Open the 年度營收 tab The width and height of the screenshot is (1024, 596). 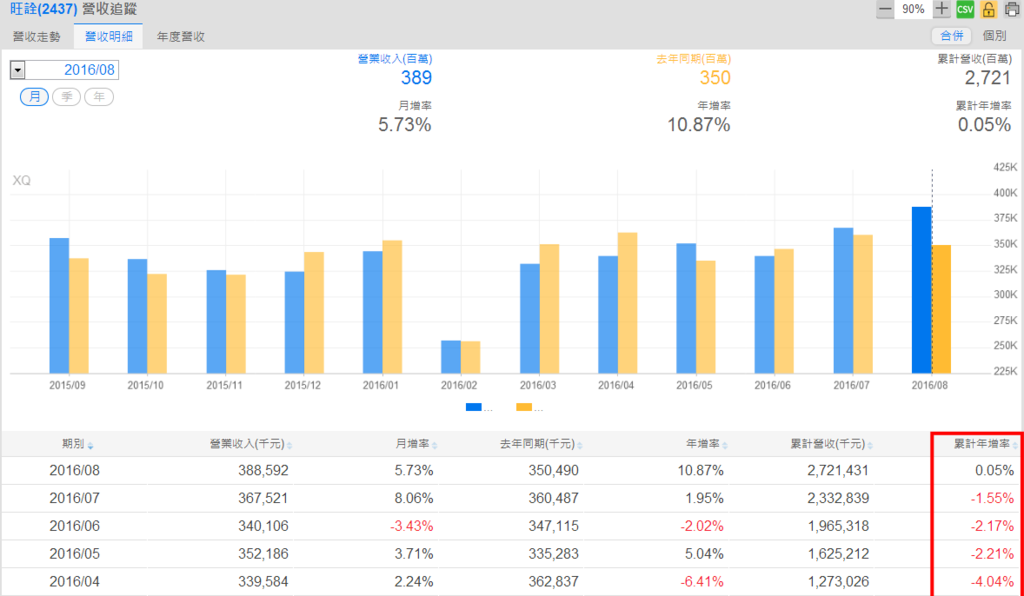click(181, 37)
